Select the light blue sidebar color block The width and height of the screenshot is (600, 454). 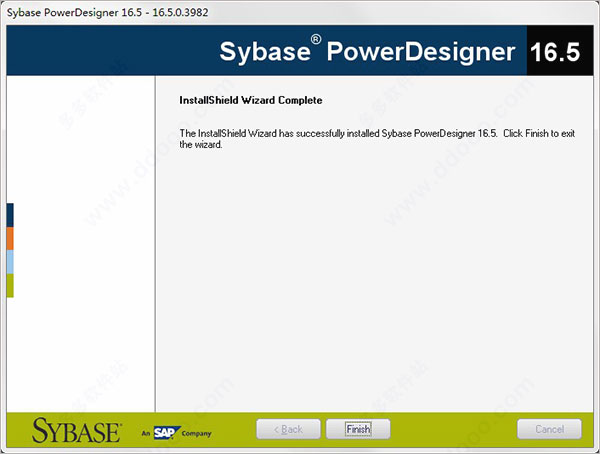(x=10, y=262)
